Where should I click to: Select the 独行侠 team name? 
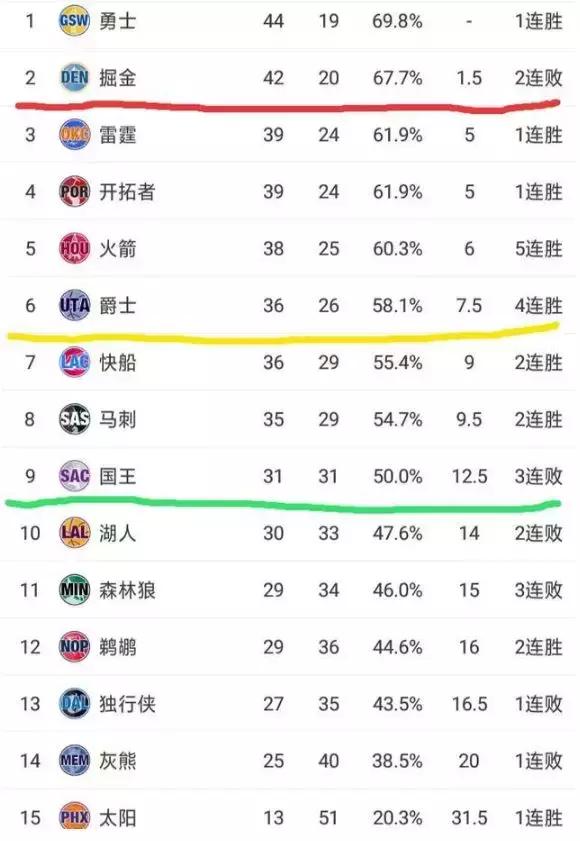click(x=127, y=704)
